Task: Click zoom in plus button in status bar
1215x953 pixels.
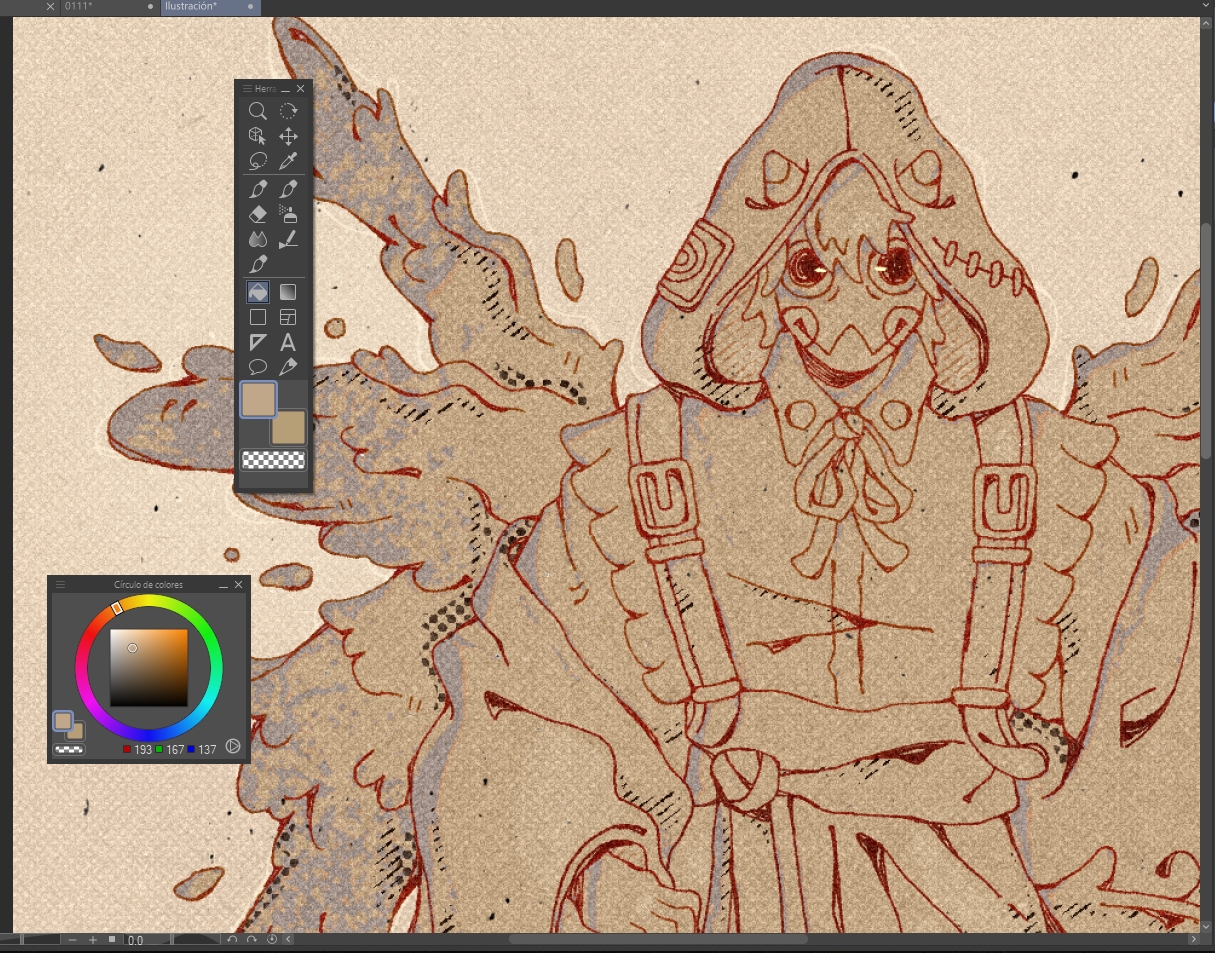Action: pyautogui.click(x=93, y=940)
